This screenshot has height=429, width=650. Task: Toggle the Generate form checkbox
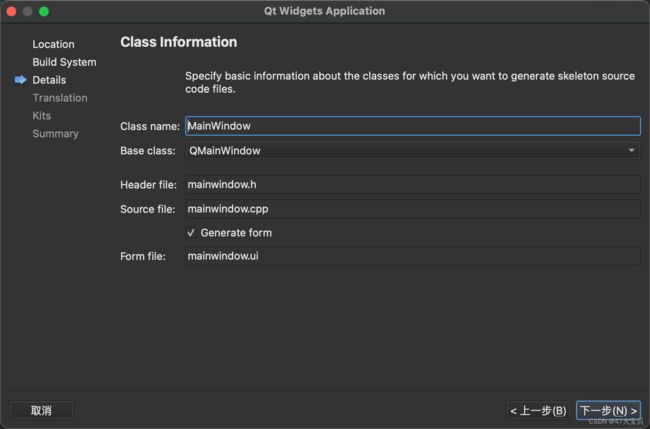pyautogui.click(x=191, y=233)
